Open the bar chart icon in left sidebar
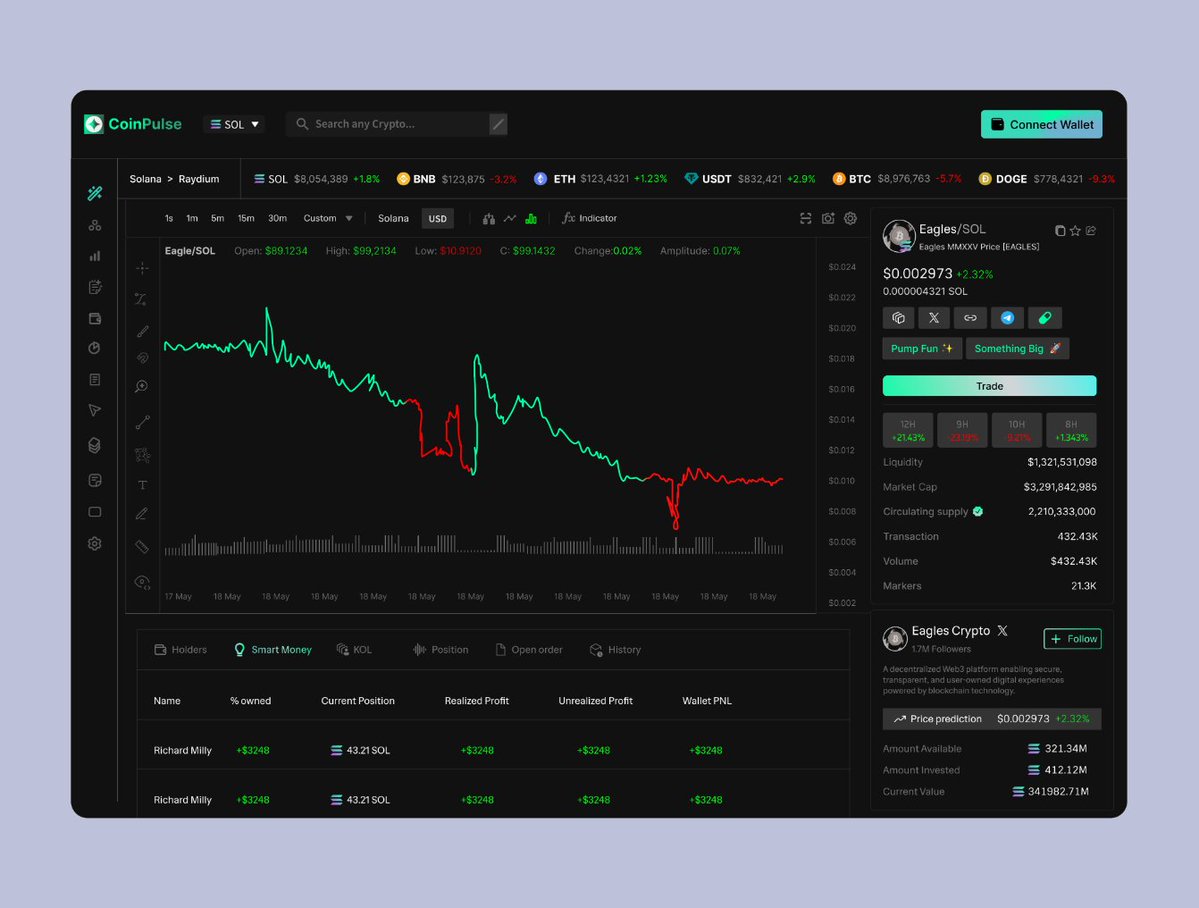 pos(95,256)
